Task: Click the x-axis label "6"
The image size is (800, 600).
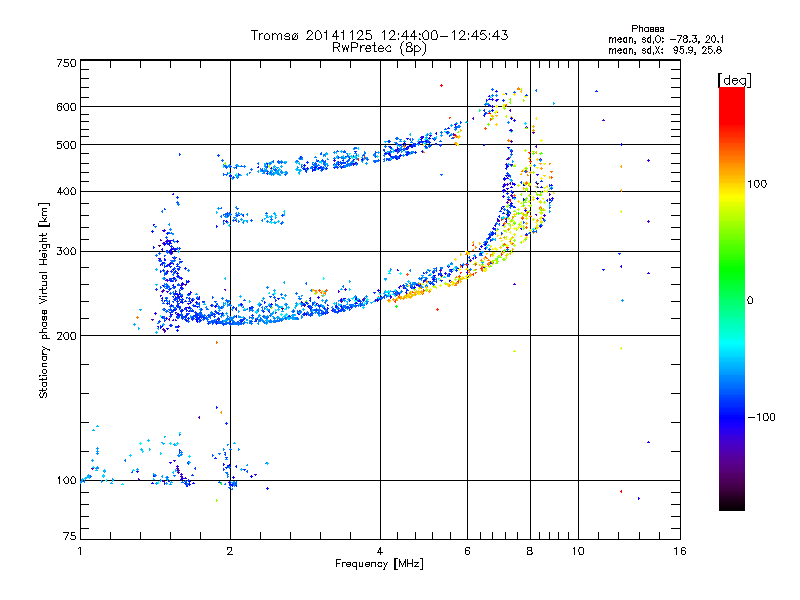Action: tap(467, 551)
